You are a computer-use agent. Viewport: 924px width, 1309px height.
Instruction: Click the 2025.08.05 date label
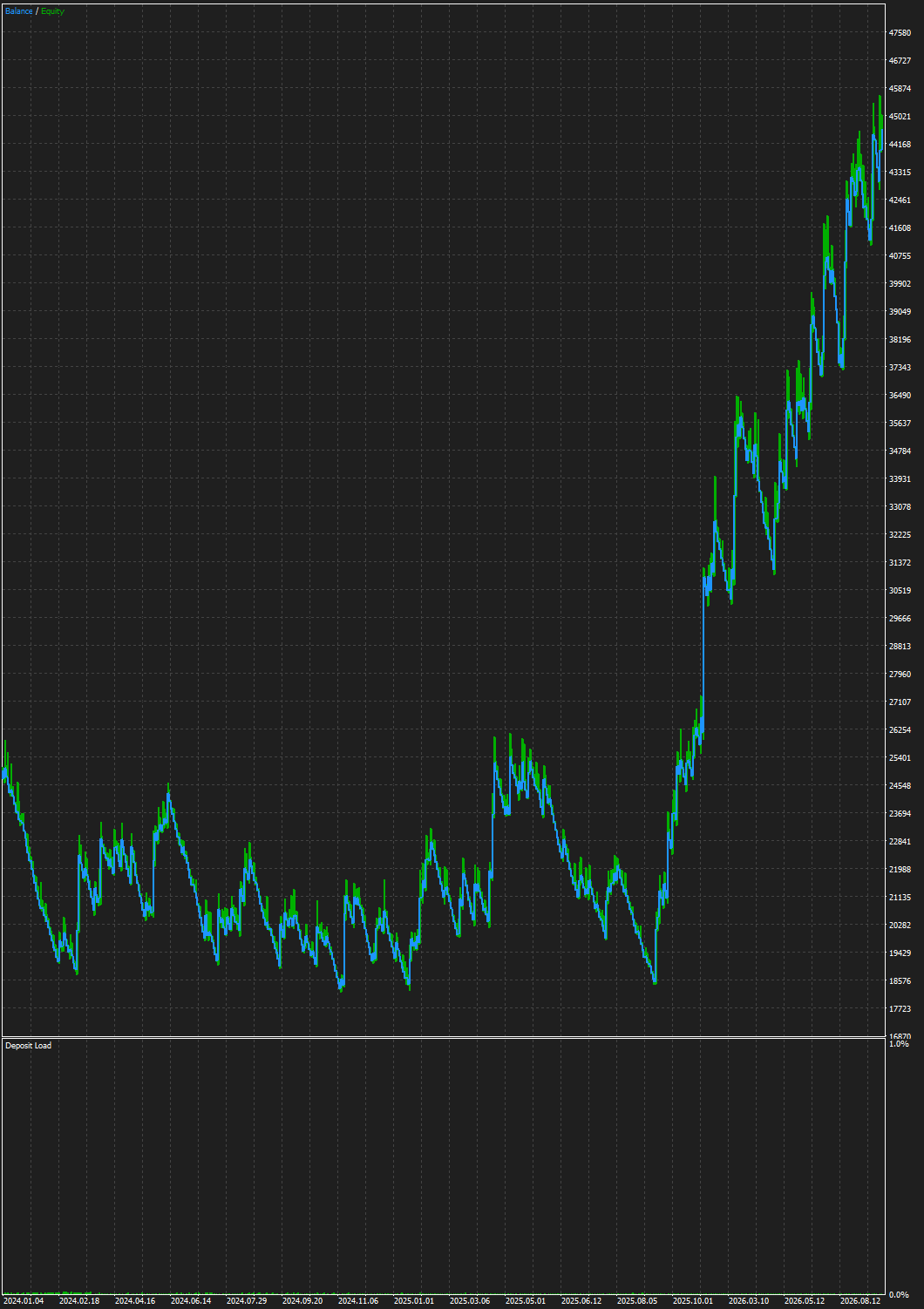coord(637,1301)
